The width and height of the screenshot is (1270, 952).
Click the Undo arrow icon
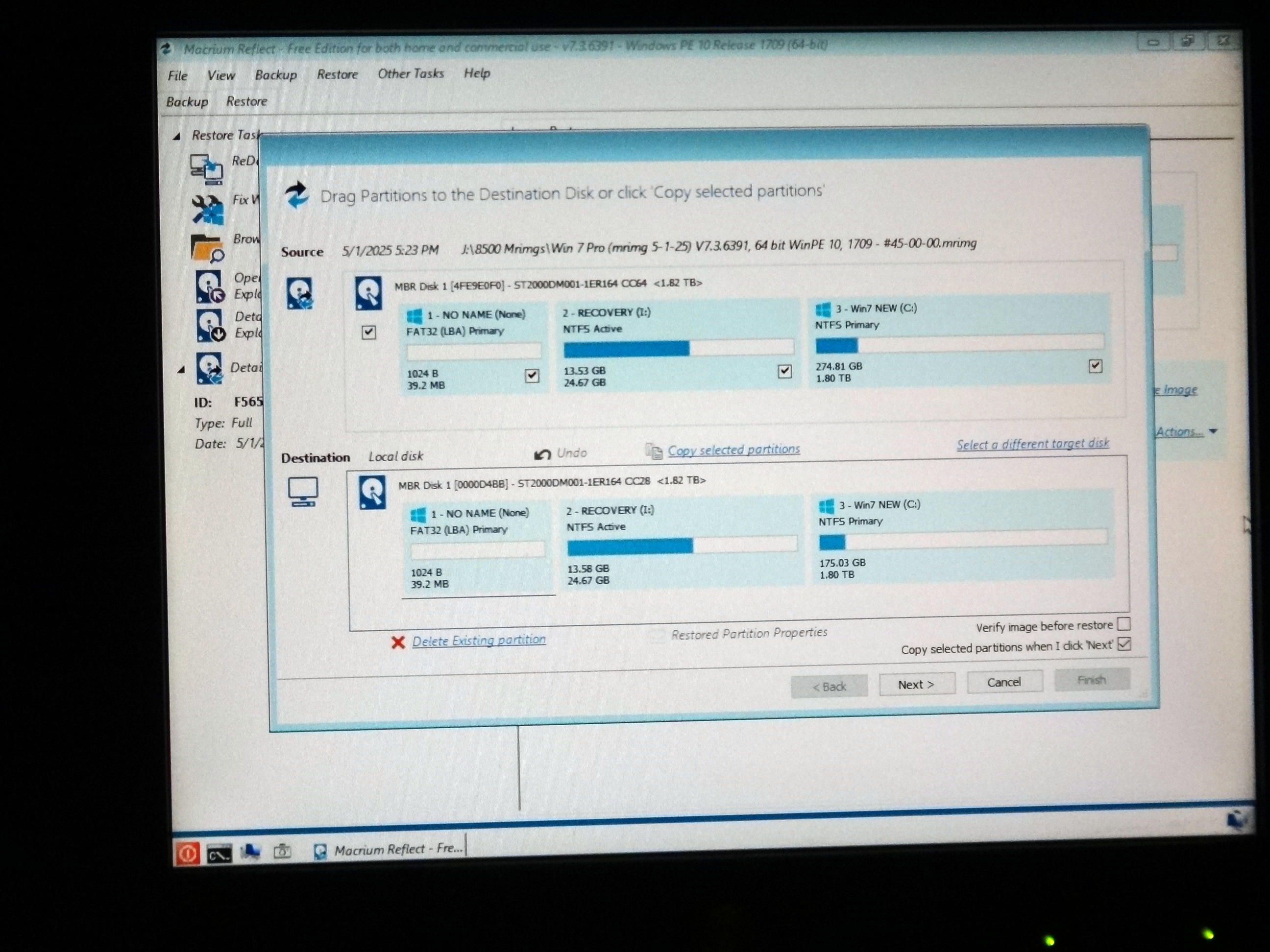point(542,454)
